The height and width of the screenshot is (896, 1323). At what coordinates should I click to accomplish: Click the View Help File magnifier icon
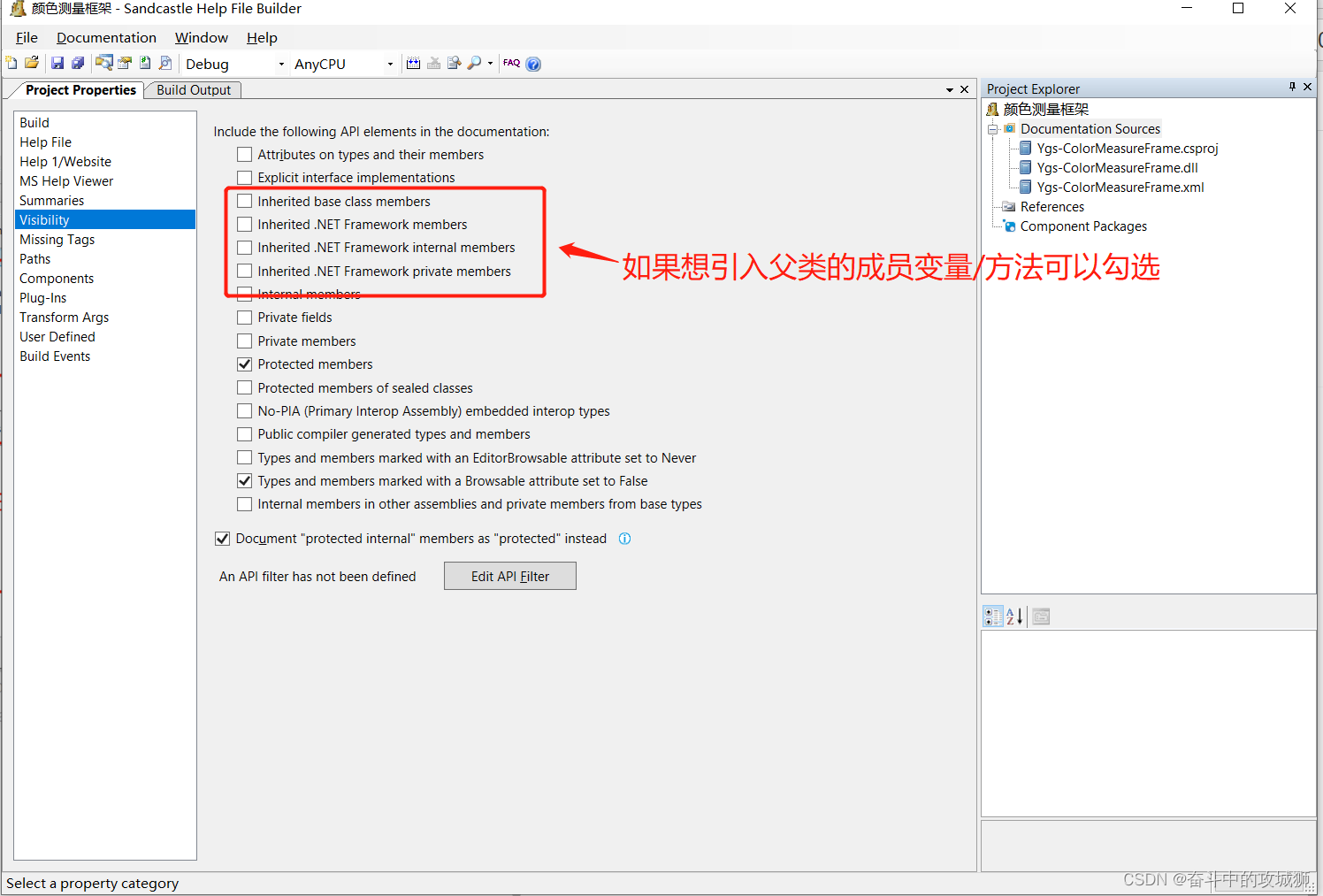[x=475, y=63]
